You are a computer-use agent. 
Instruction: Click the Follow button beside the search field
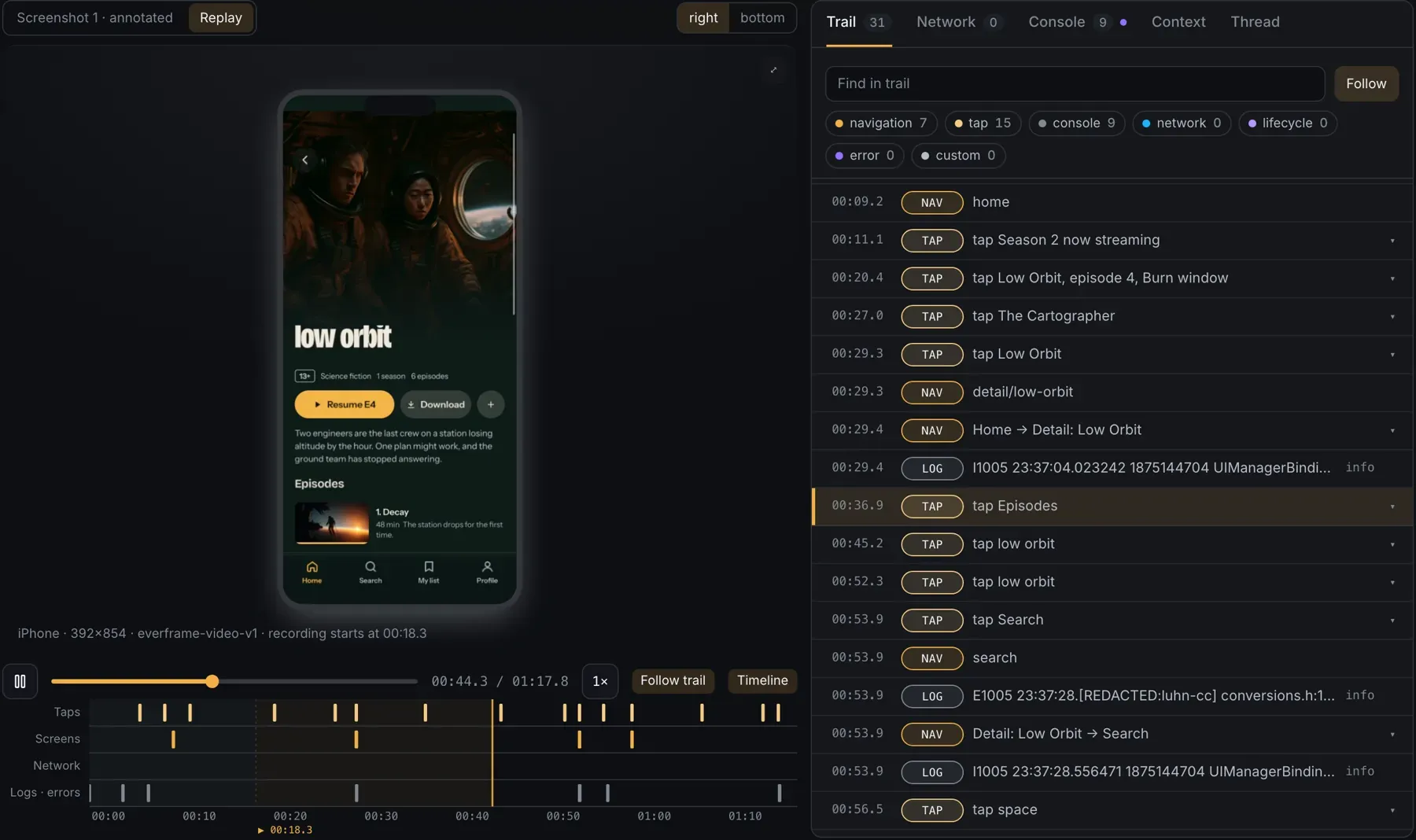(x=1366, y=83)
